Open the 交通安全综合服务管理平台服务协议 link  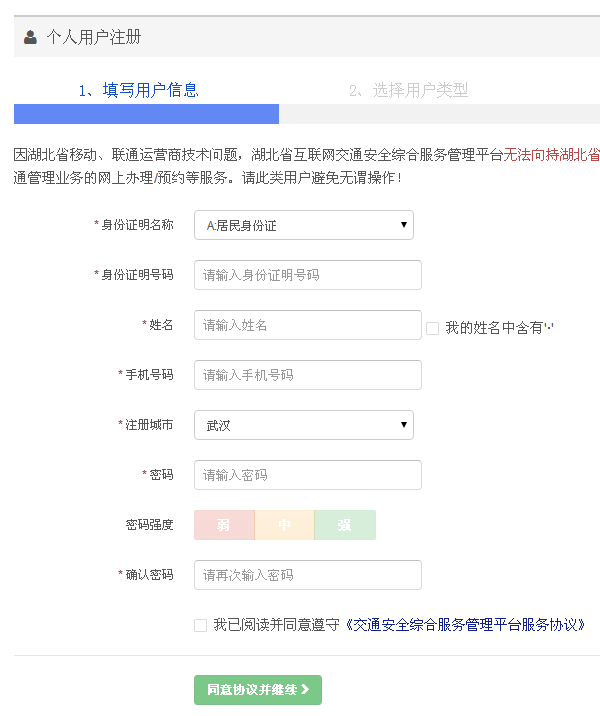464,625
